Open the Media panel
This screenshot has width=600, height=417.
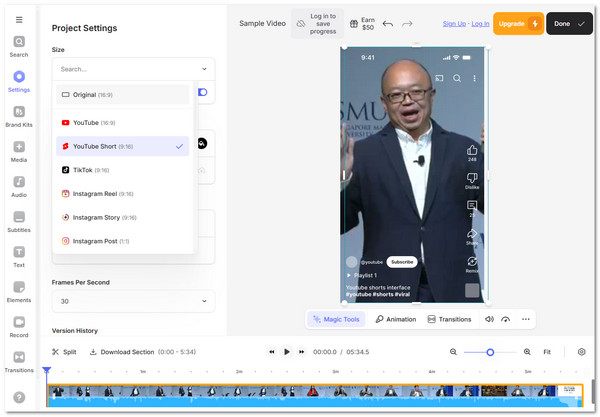click(19, 151)
